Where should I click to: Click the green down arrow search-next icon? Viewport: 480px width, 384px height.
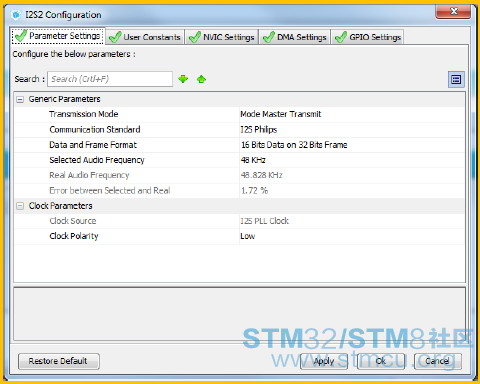[183, 79]
